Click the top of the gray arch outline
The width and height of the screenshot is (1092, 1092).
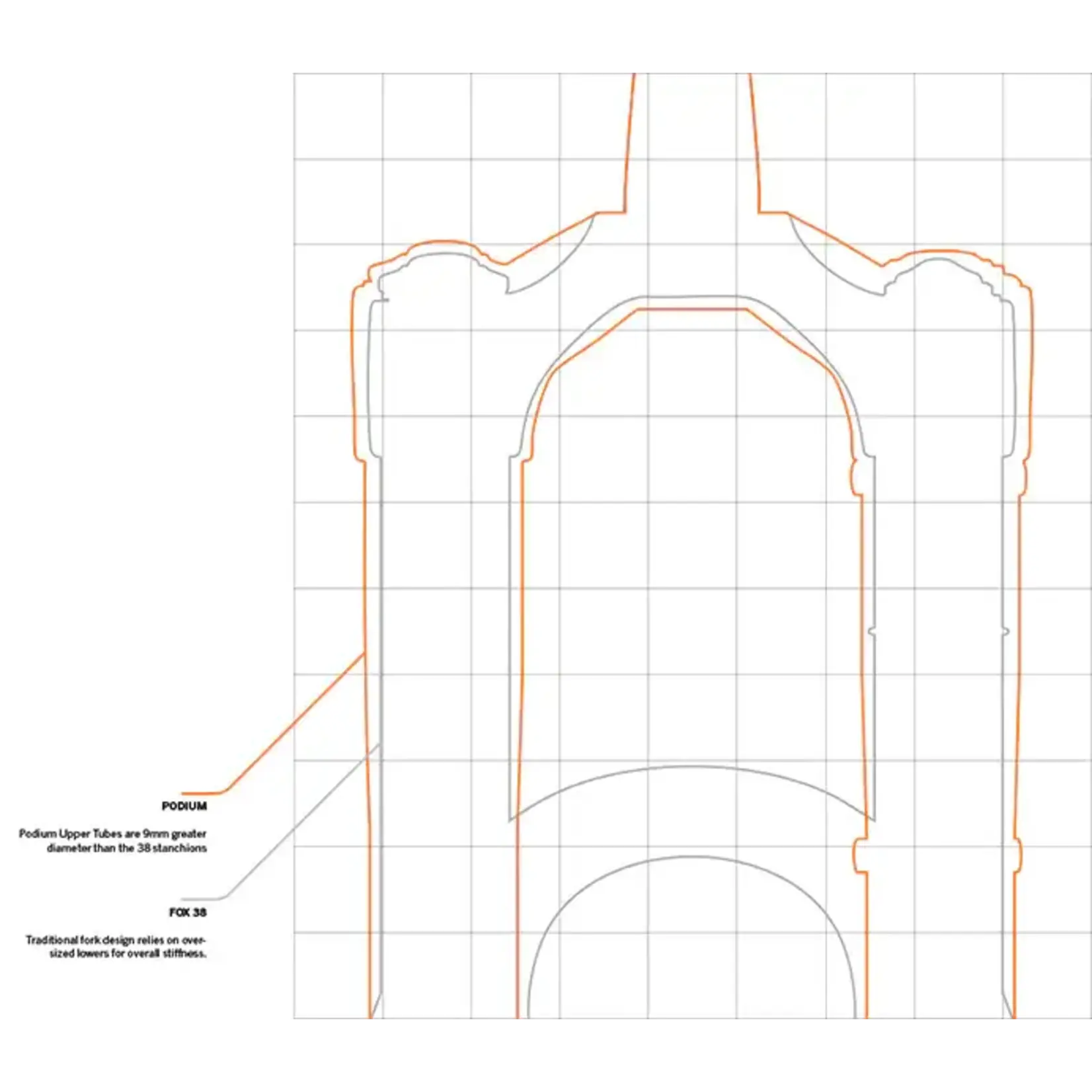pyautogui.click(x=691, y=297)
